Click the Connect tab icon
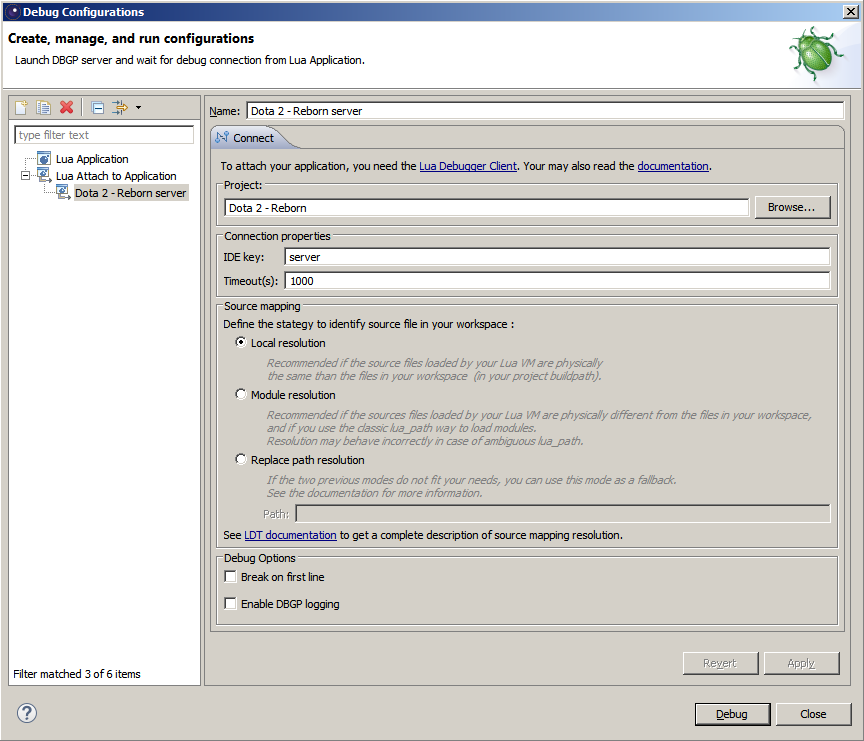This screenshot has width=864, height=741. 222,137
